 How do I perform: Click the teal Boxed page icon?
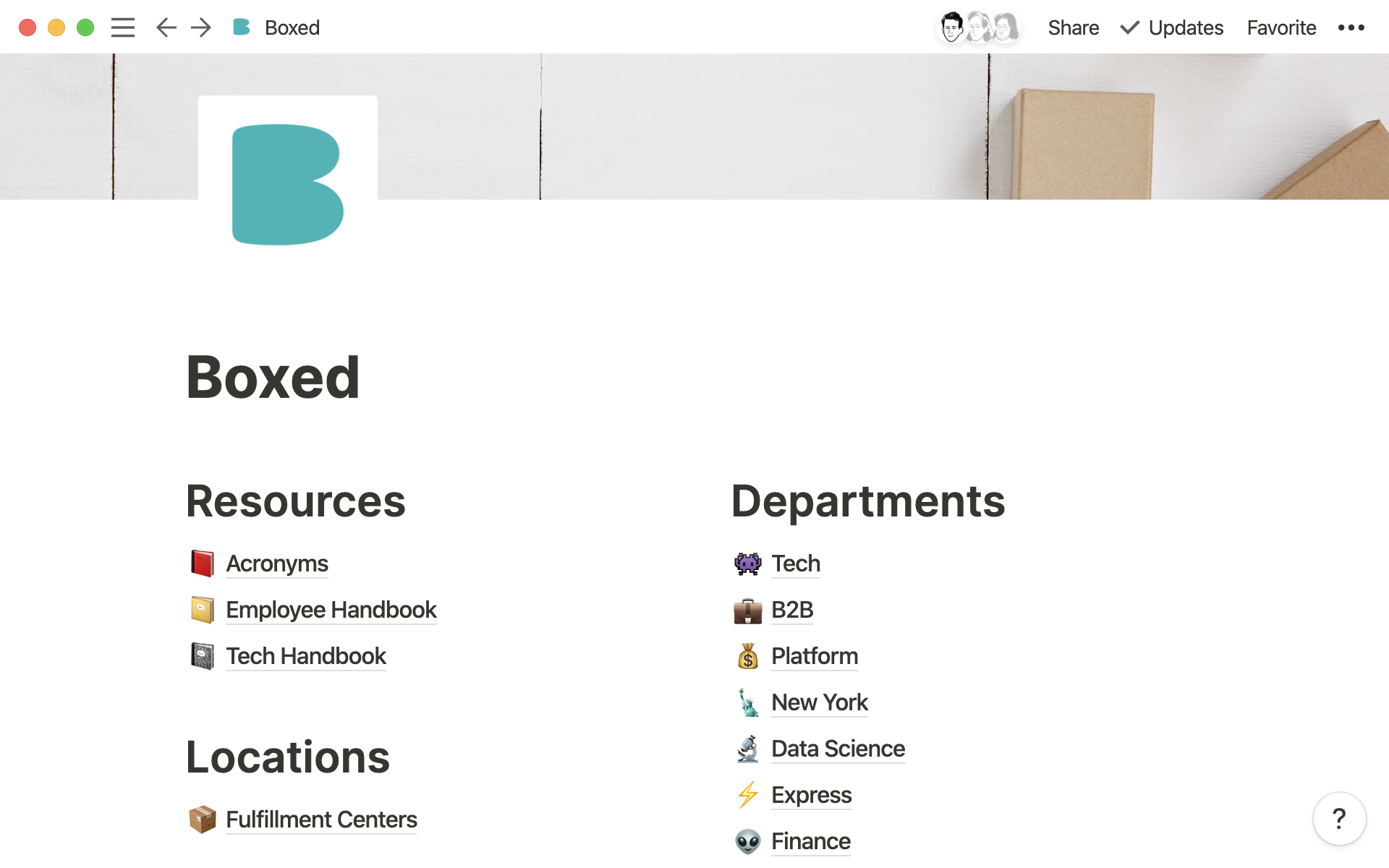pos(287,184)
